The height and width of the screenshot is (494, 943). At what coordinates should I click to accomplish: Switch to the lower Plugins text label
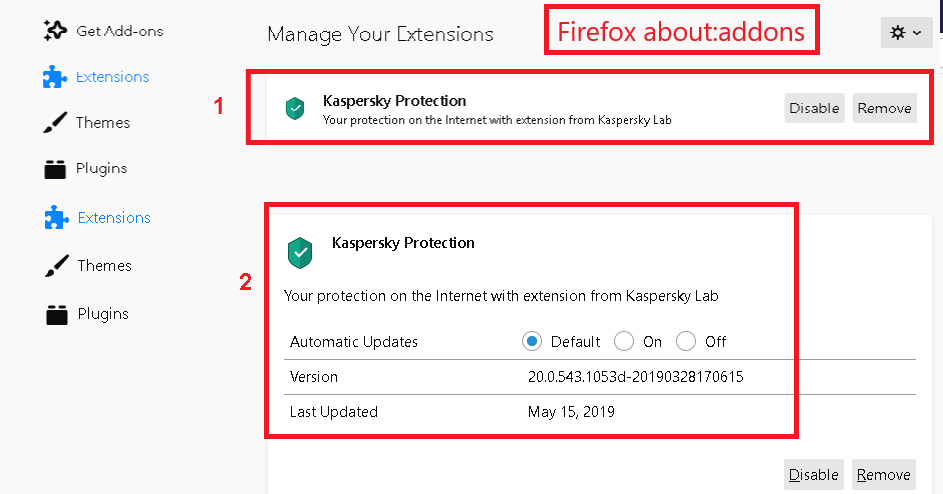(x=103, y=314)
